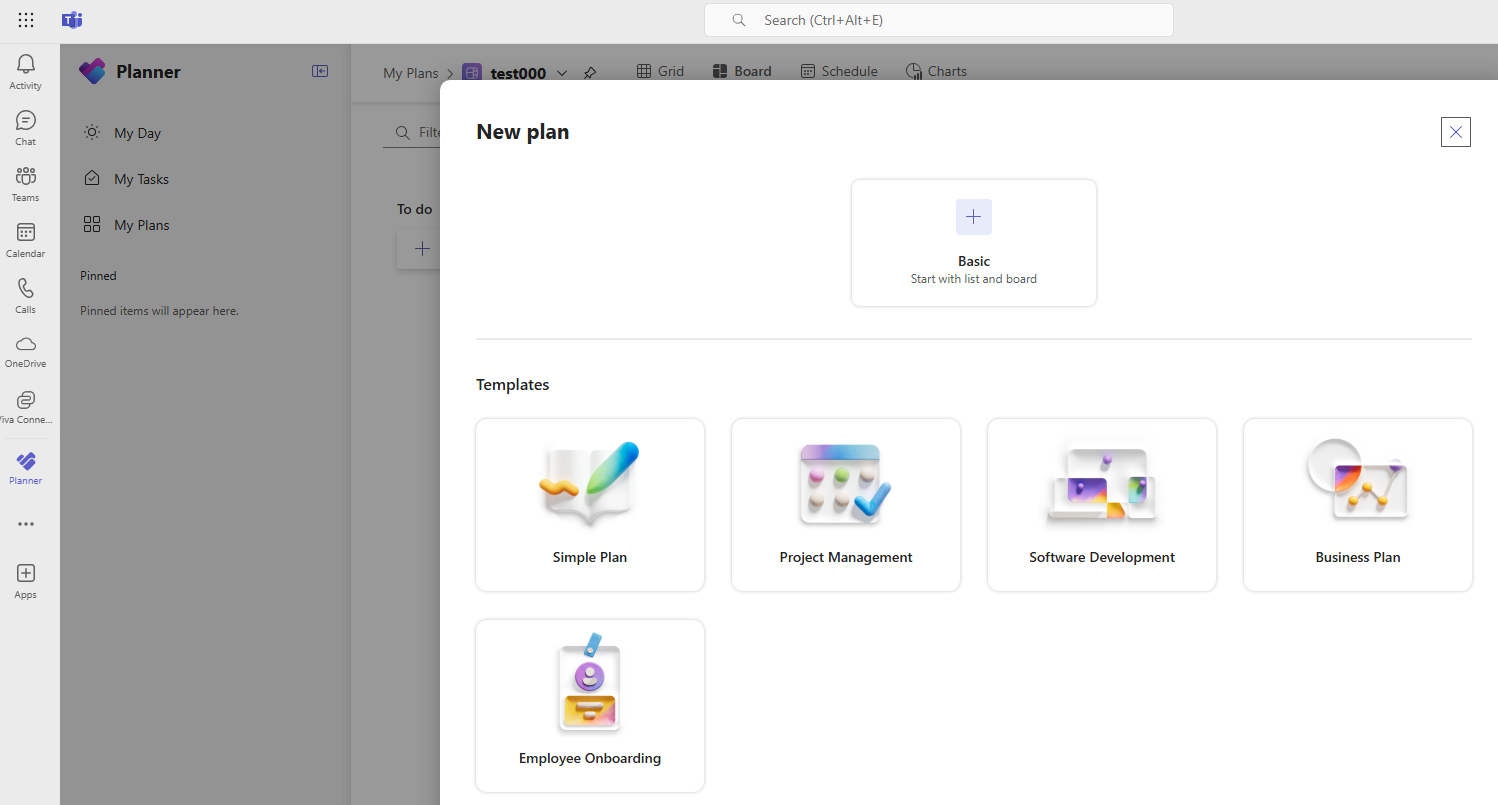The height and width of the screenshot is (805, 1498).
Task: Pin the test000 plan
Action: pyautogui.click(x=590, y=72)
